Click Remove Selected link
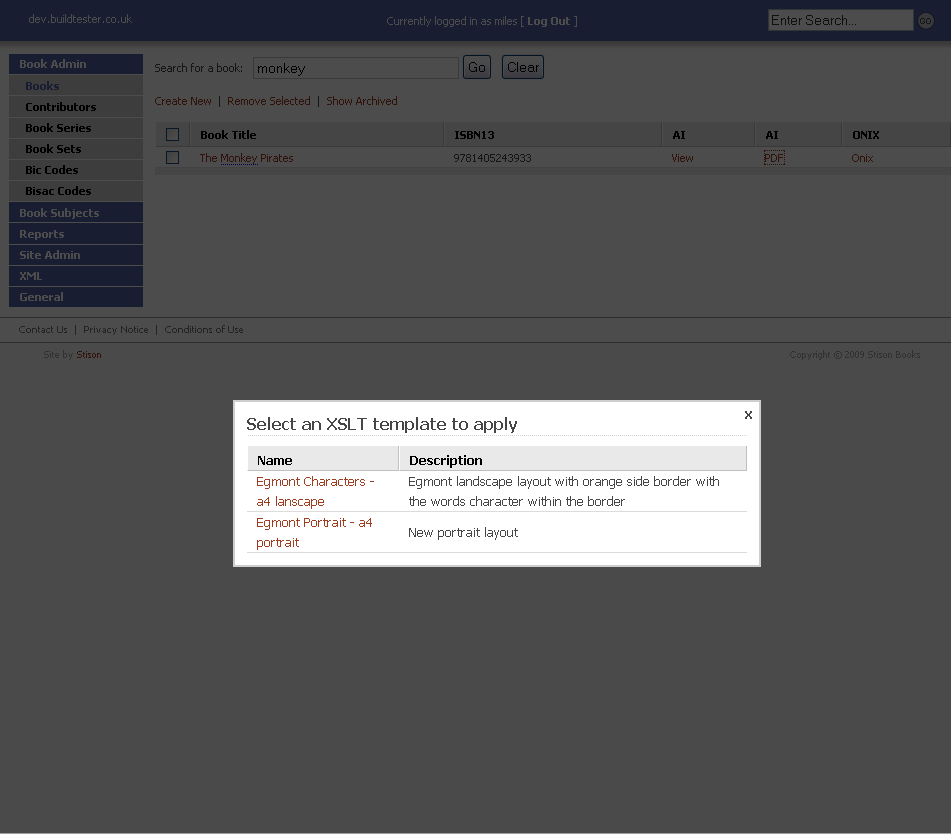Viewport: 951px width, 834px height. [269, 101]
